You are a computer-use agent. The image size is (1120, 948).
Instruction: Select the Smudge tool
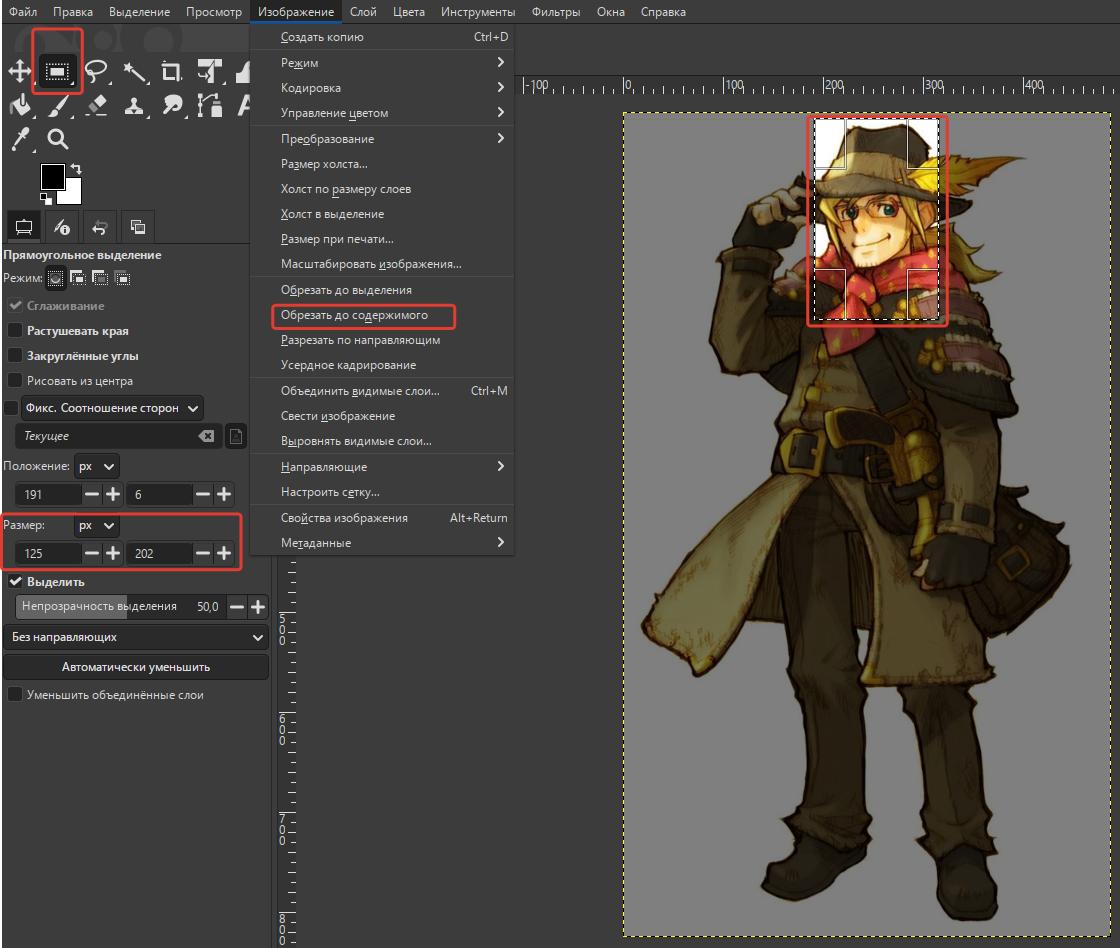(172, 106)
